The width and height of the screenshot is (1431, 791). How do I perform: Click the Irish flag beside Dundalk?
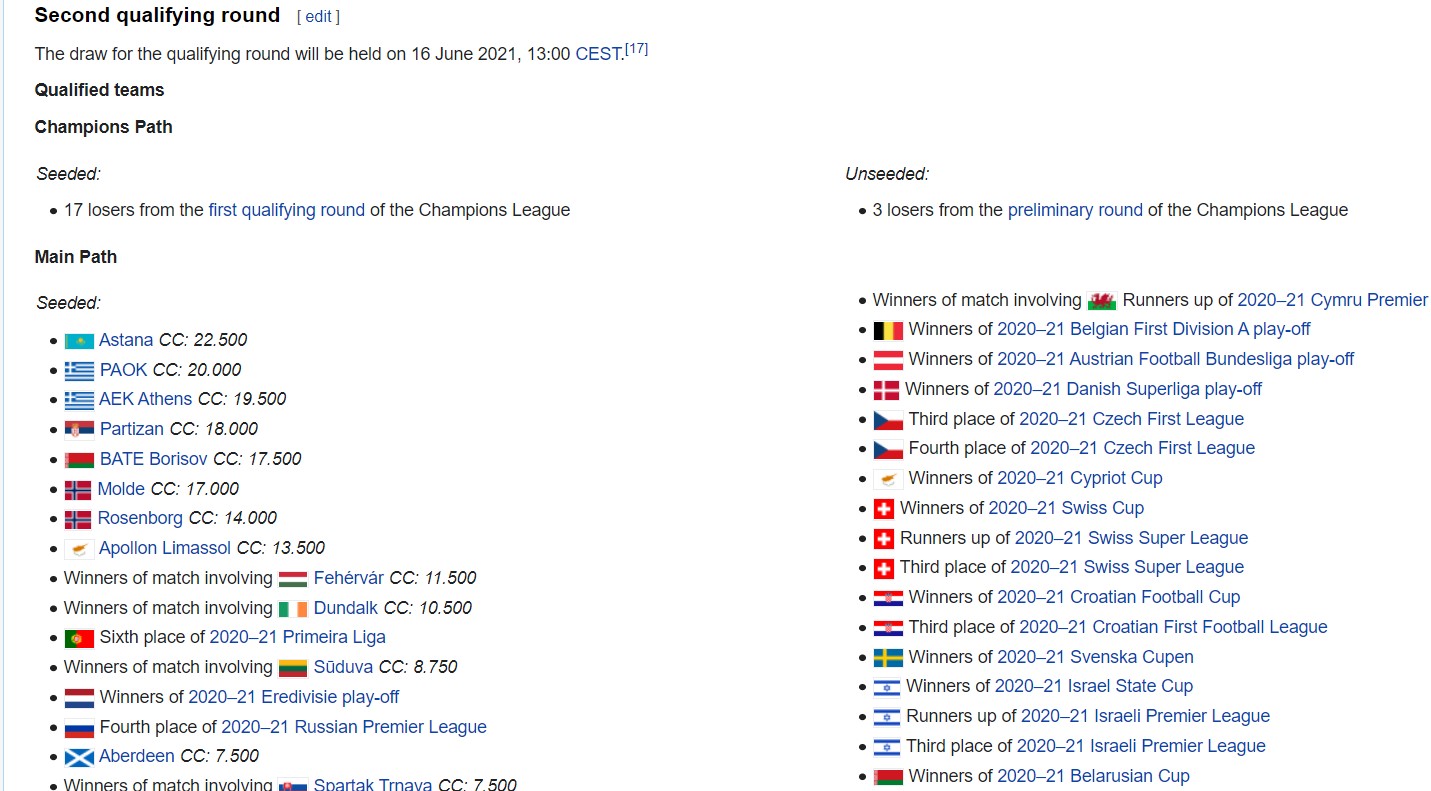point(293,608)
